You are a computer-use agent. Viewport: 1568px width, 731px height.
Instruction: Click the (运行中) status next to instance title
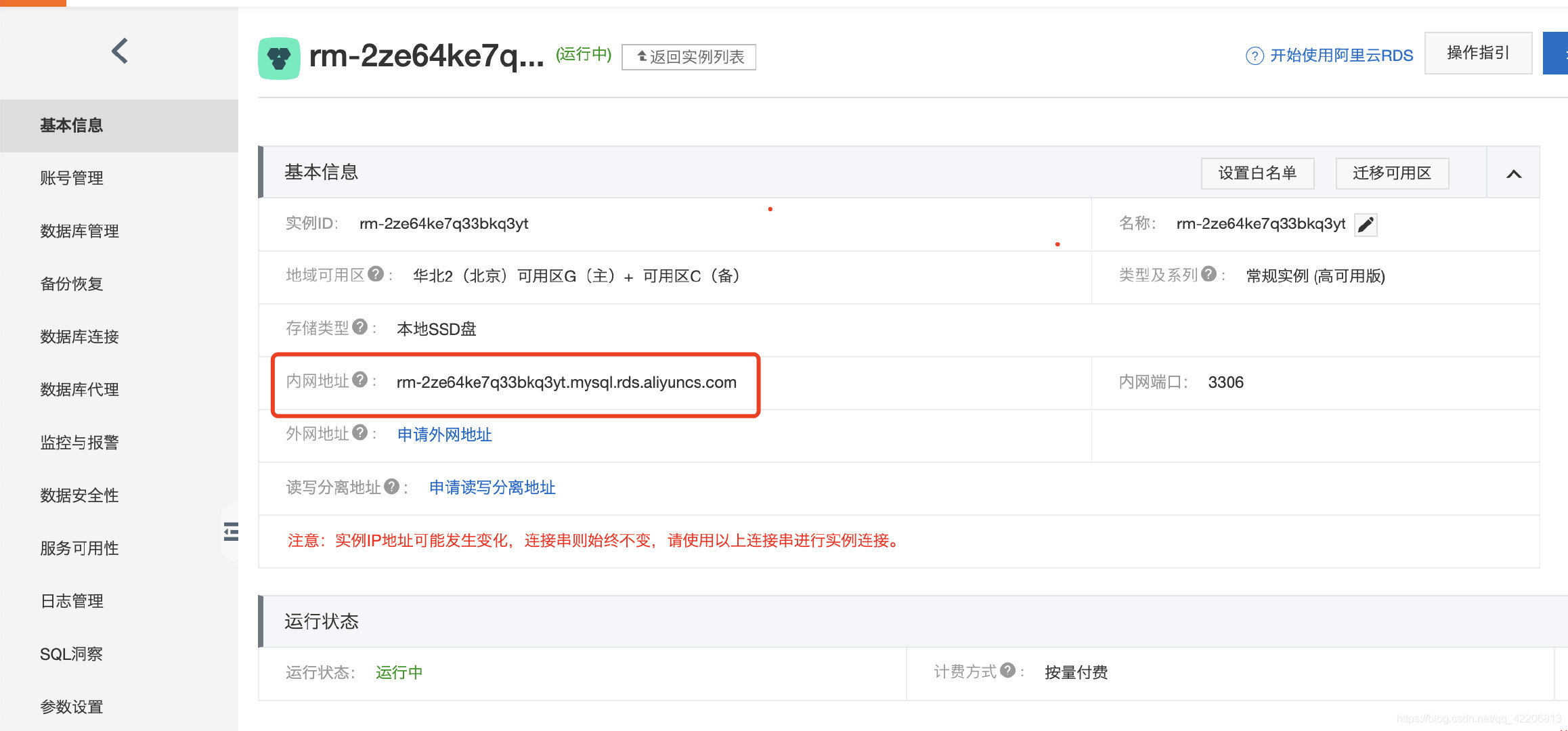584,54
